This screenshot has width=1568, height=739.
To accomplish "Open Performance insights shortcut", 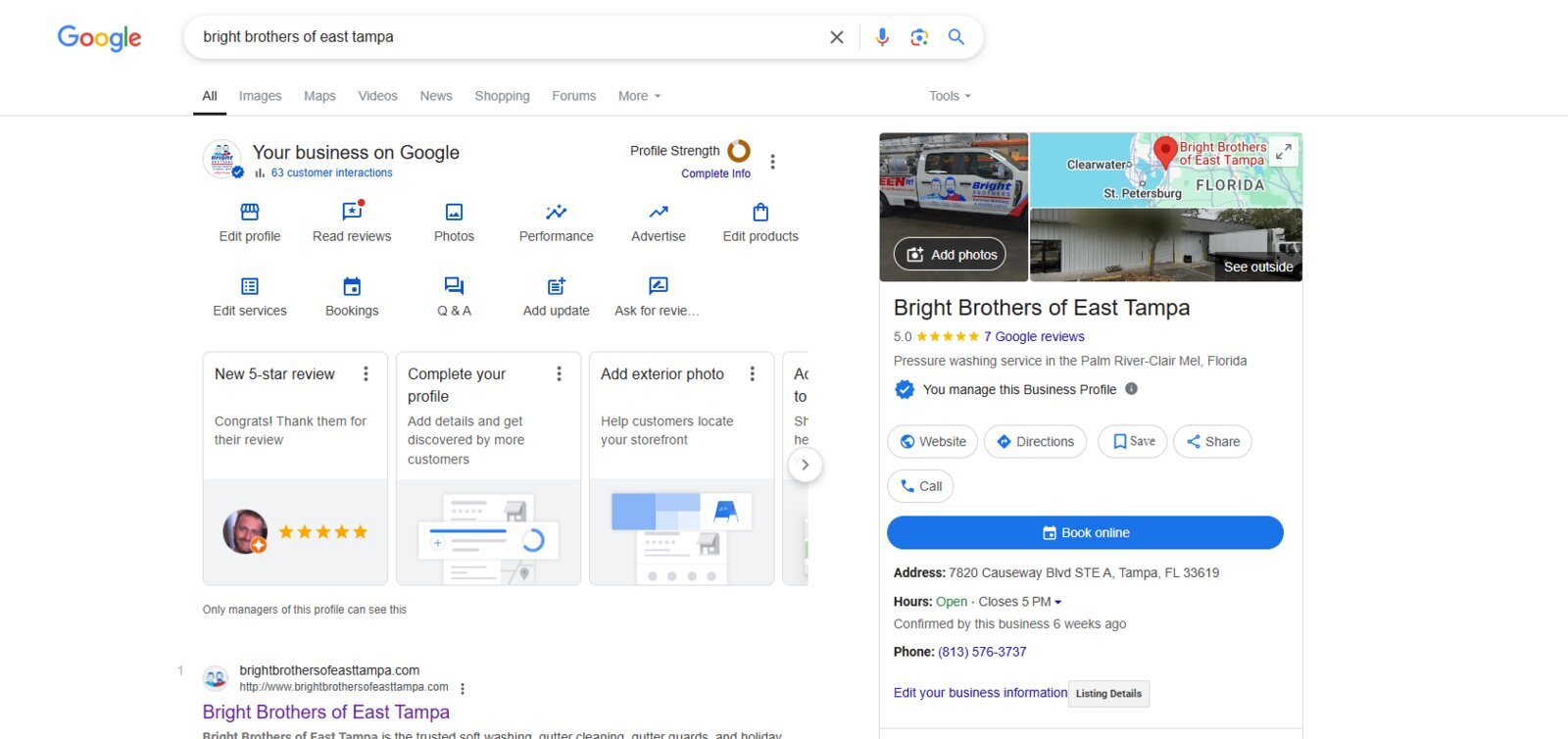I will click(x=557, y=222).
